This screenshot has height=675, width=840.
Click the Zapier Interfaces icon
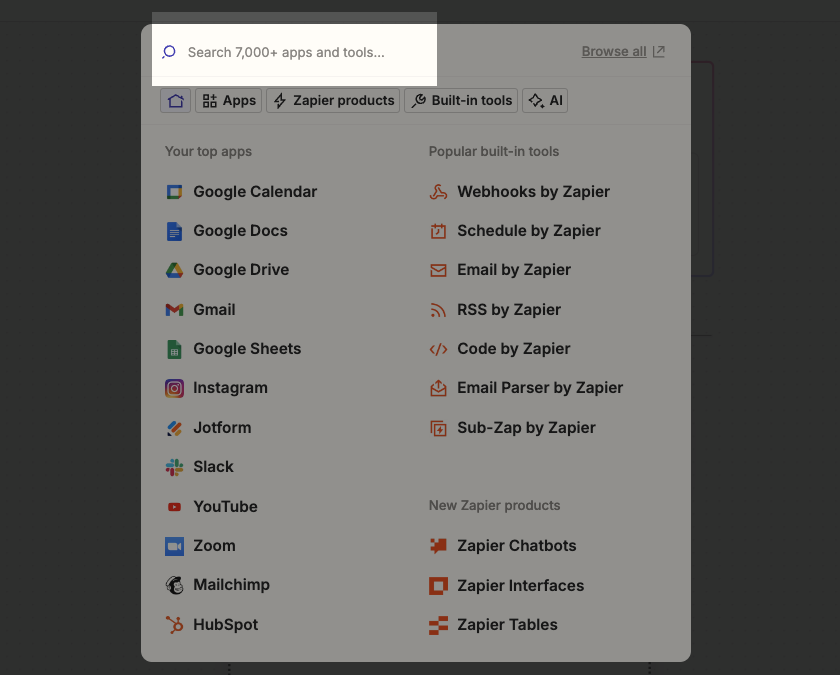coord(438,586)
